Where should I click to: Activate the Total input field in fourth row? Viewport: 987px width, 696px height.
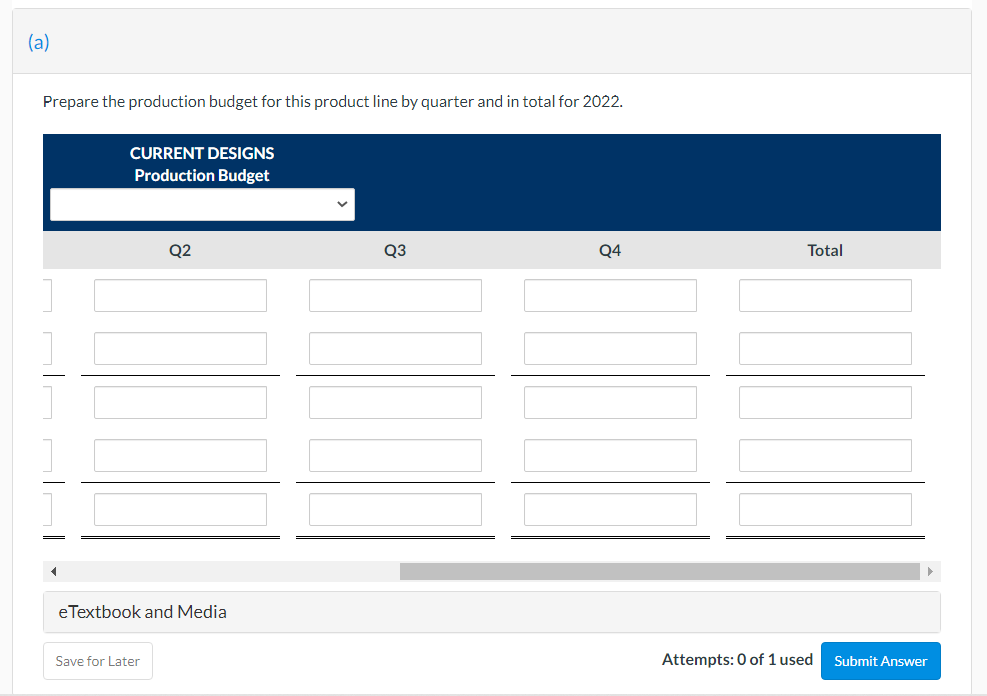(825, 456)
